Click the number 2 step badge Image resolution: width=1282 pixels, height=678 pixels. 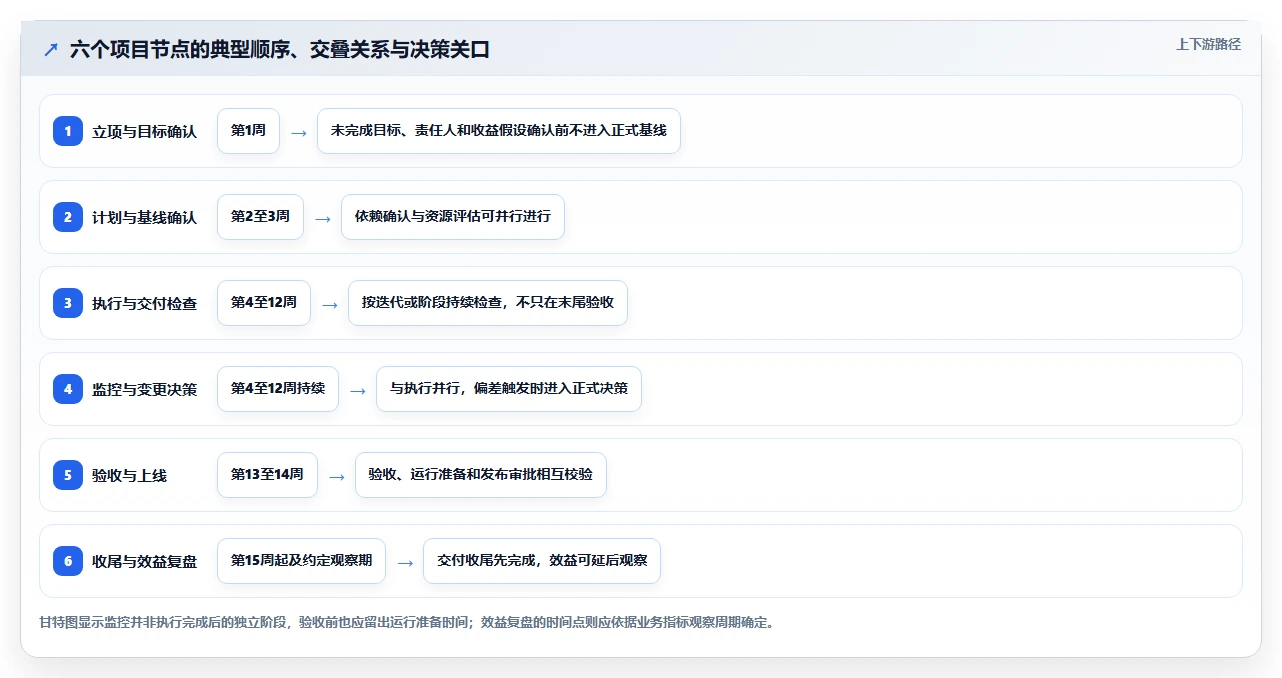coord(68,217)
